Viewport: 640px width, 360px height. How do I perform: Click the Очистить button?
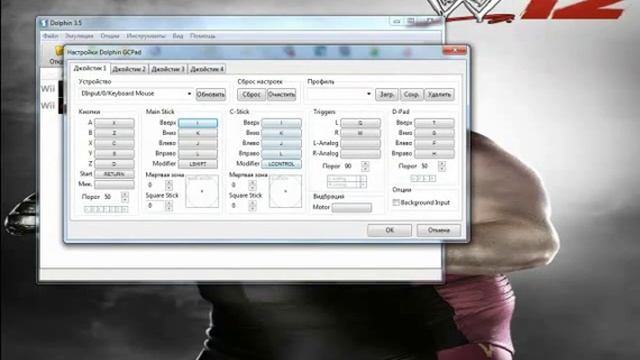(281, 94)
